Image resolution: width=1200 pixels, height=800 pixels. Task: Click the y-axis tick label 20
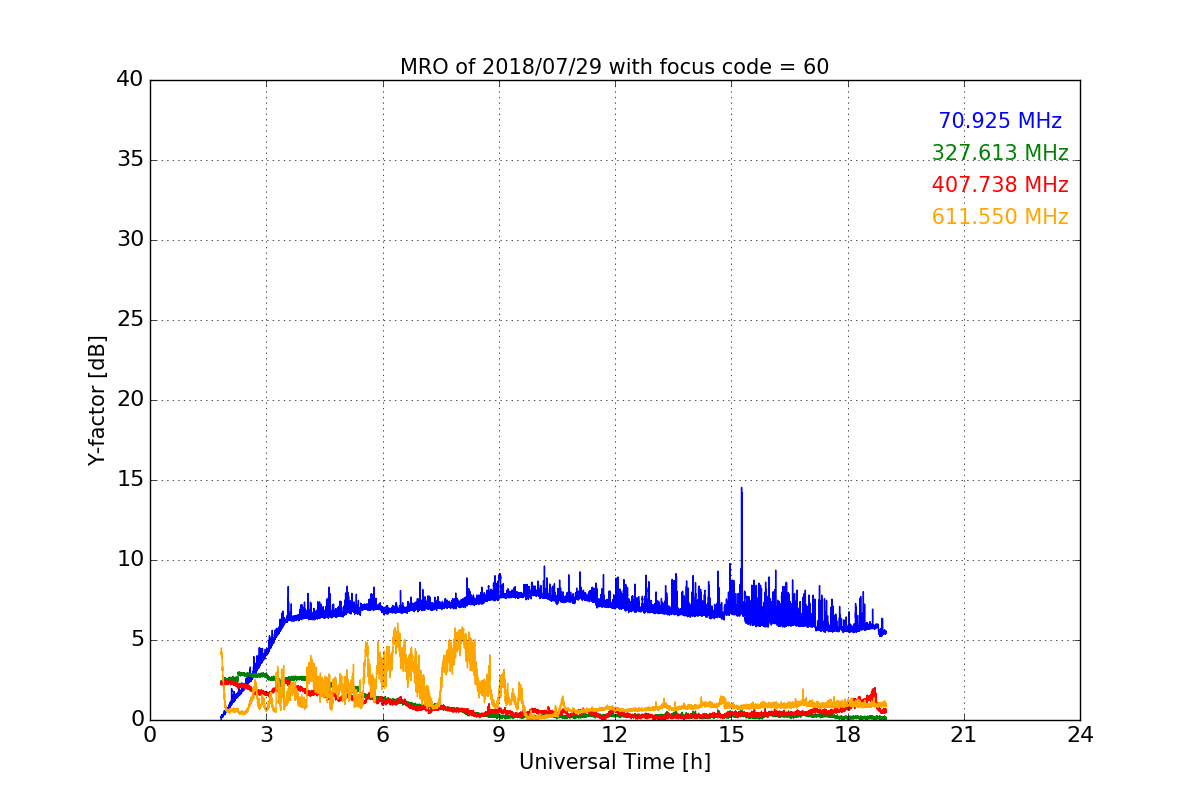pyautogui.click(x=129, y=400)
